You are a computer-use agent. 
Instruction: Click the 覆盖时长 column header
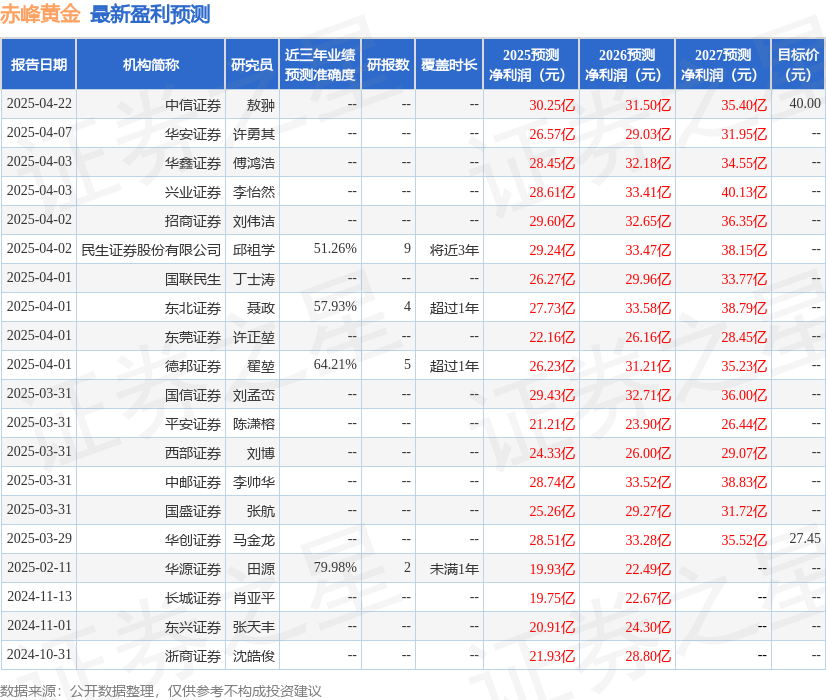[x=449, y=64]
